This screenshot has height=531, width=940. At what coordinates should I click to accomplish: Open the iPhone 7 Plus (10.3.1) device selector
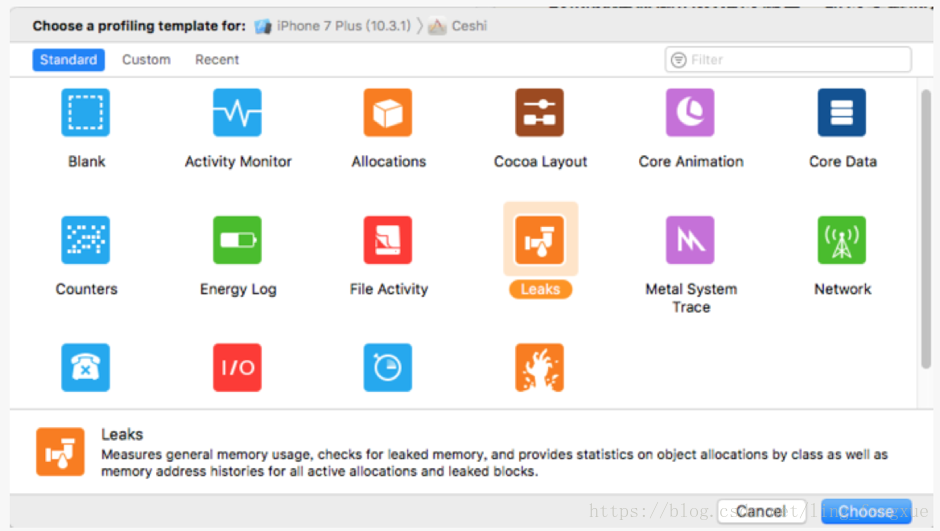click(333, 26)
